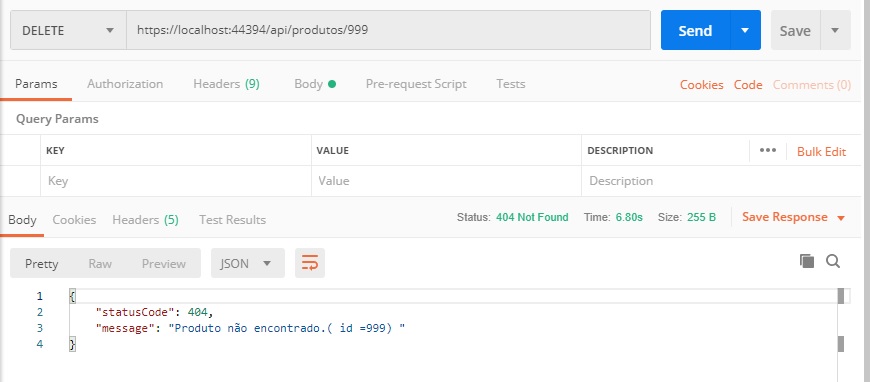Open the response search magnifier icon
The image size is (871, 382).
tap(833, 261)
